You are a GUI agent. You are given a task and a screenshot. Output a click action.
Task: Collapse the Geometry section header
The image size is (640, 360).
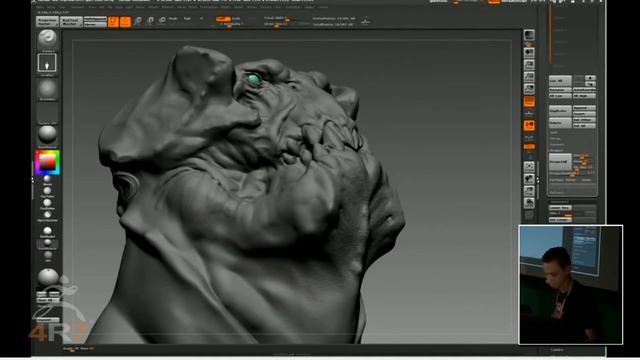(x=559, y=202)
